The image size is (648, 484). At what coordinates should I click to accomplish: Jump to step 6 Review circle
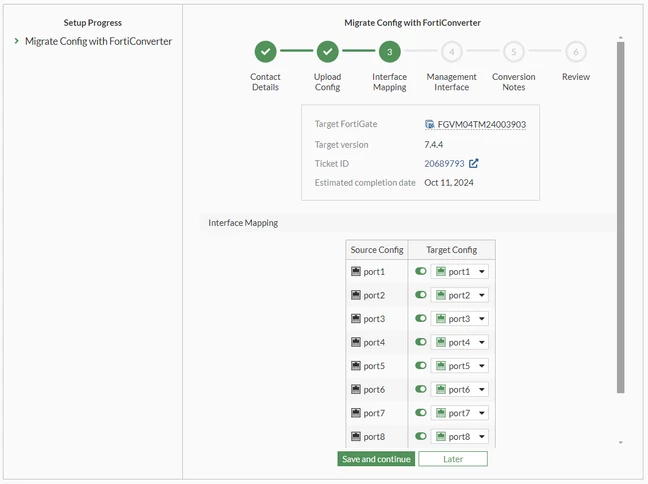click(576, 52)
